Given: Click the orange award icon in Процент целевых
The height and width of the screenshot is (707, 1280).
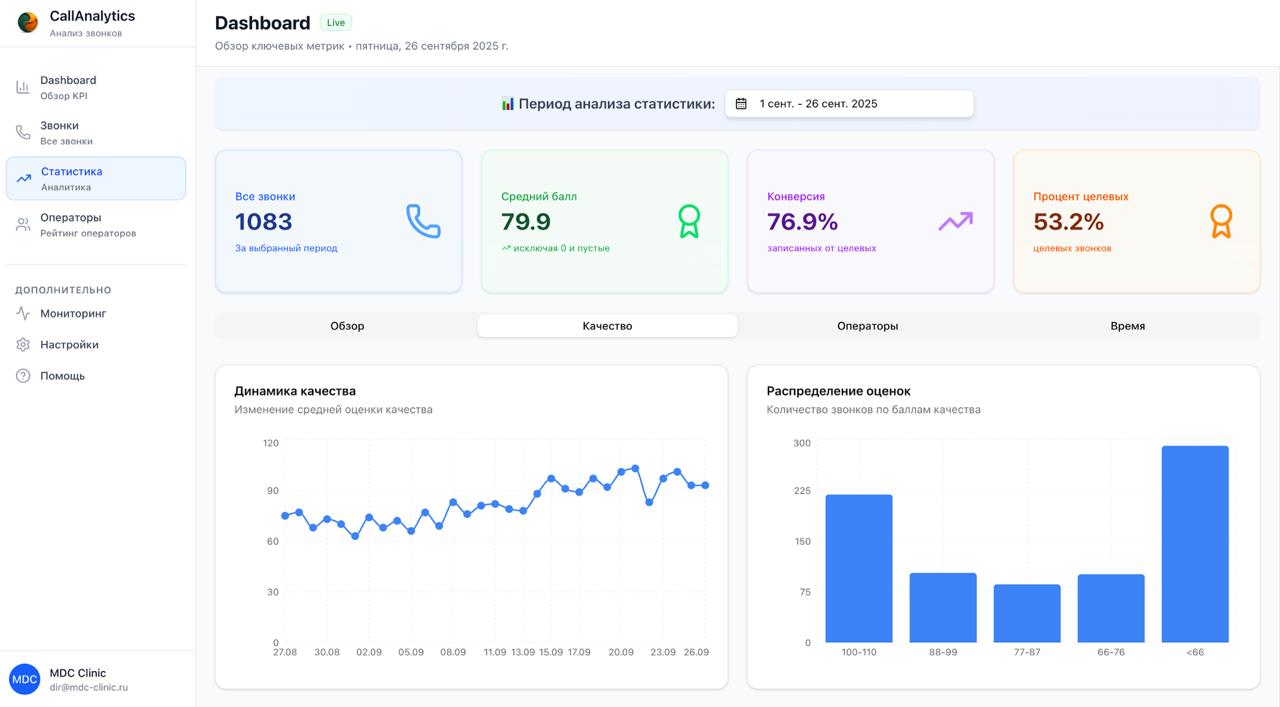Looking at the screenshot, I should click(x=1221, y=221).
